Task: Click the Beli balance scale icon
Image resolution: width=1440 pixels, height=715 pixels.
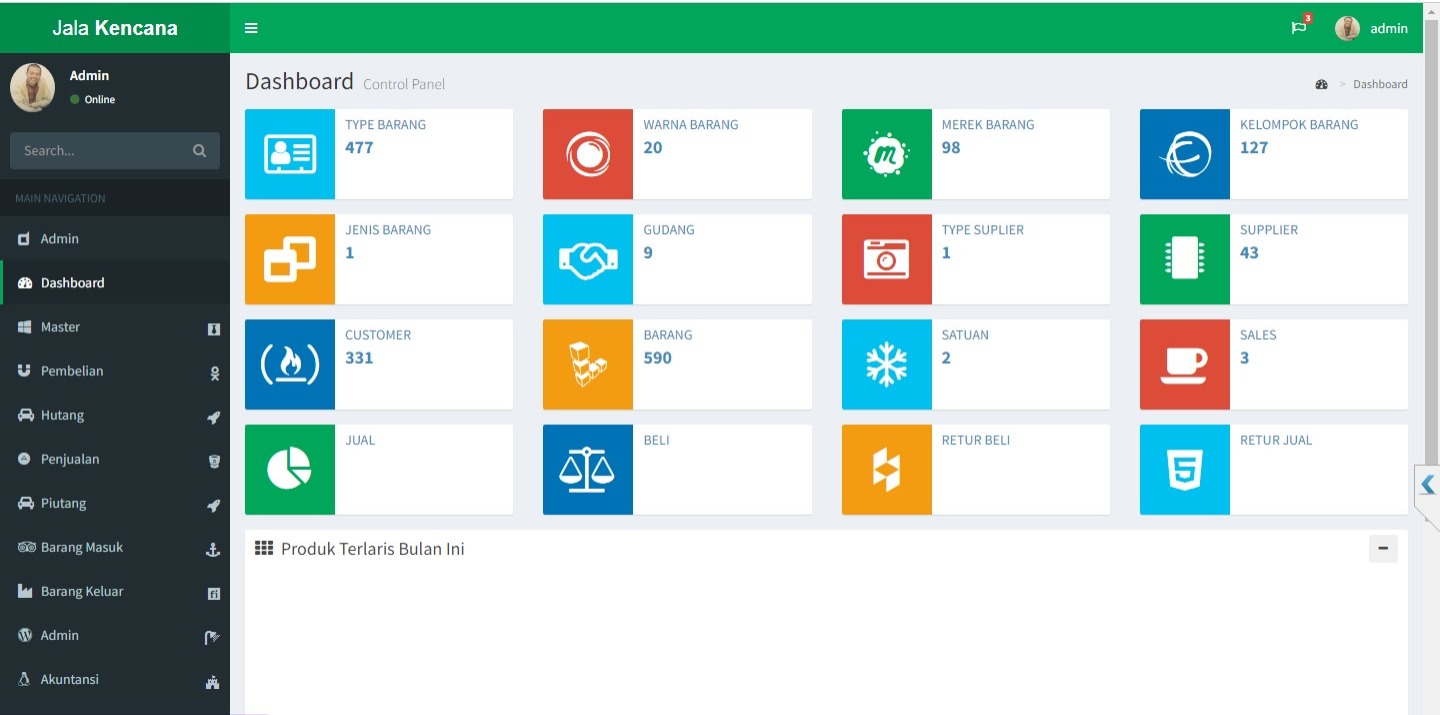Action: click(588, 470)
